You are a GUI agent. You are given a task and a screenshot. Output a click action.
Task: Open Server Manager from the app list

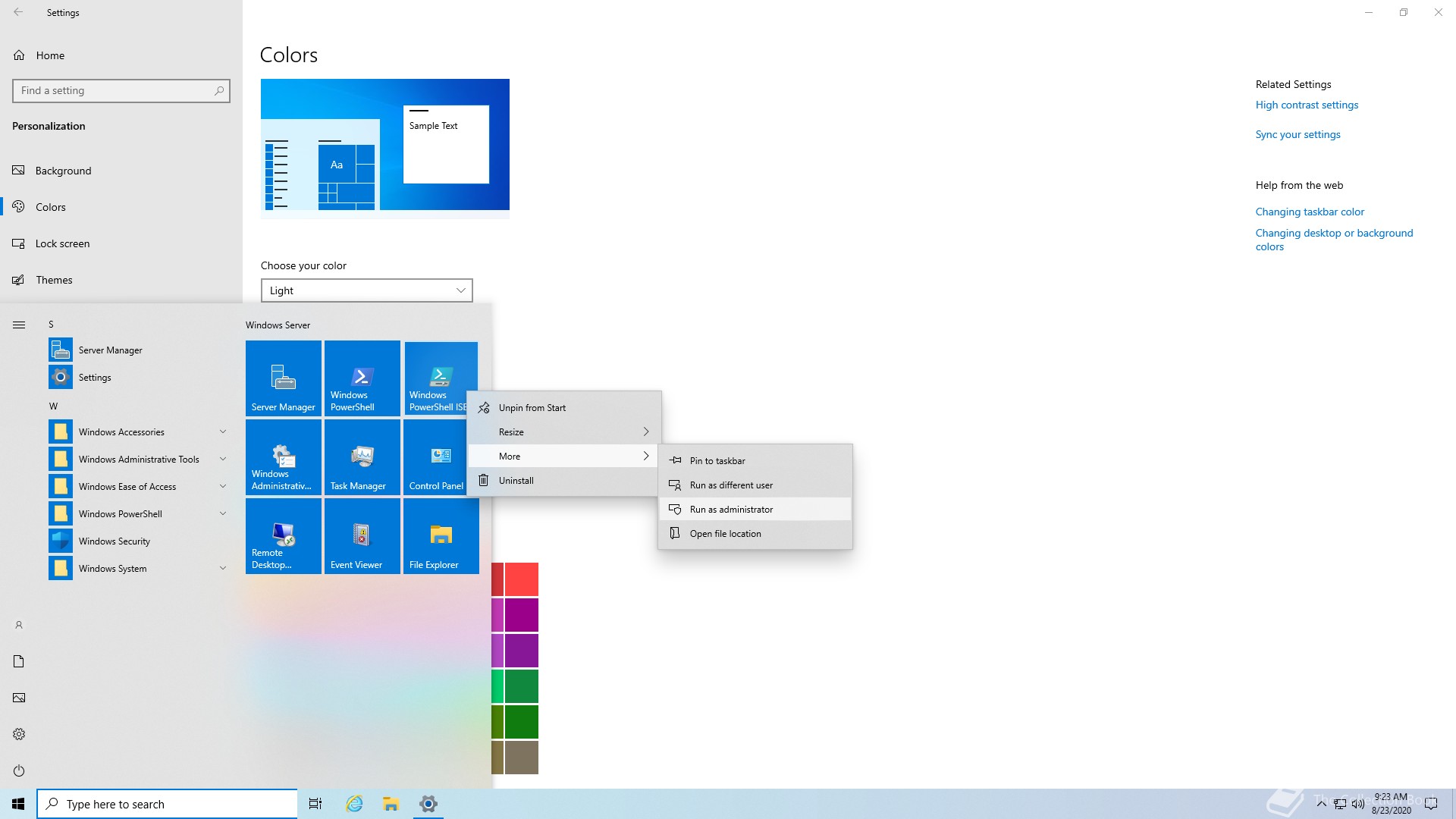(x=140, y=350)
